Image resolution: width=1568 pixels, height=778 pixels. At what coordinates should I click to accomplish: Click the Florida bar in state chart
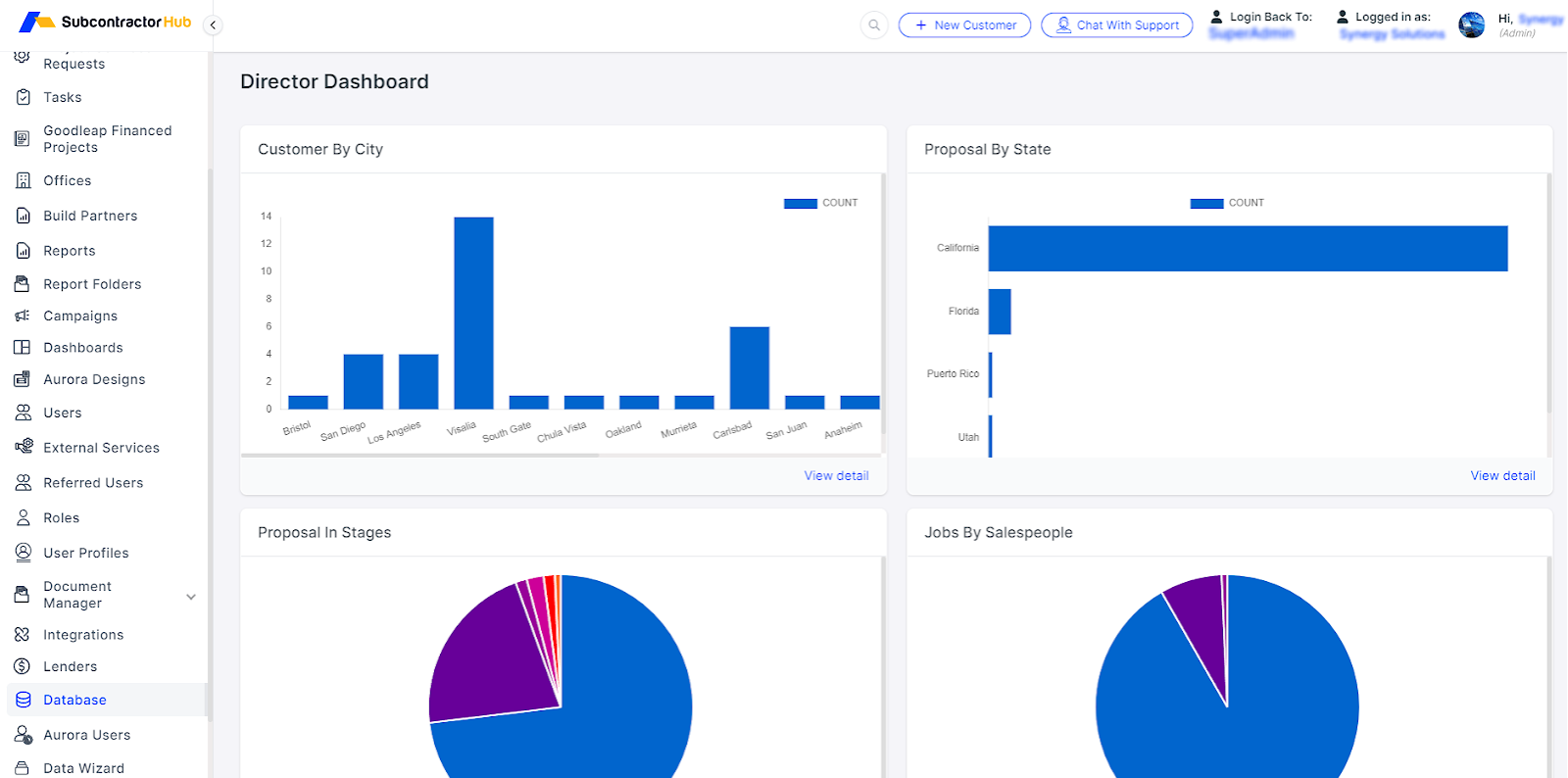tap(1000, 312)
